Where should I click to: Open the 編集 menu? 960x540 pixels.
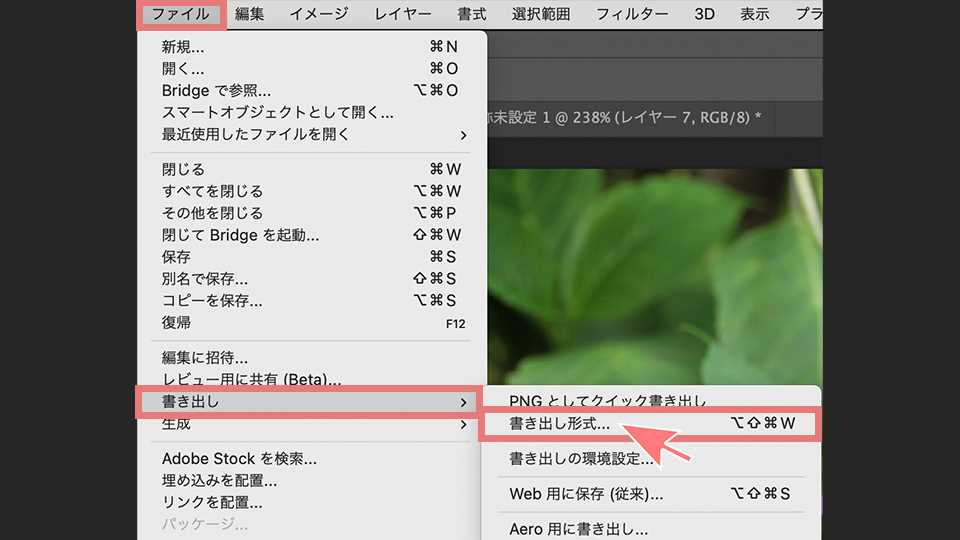249,14
